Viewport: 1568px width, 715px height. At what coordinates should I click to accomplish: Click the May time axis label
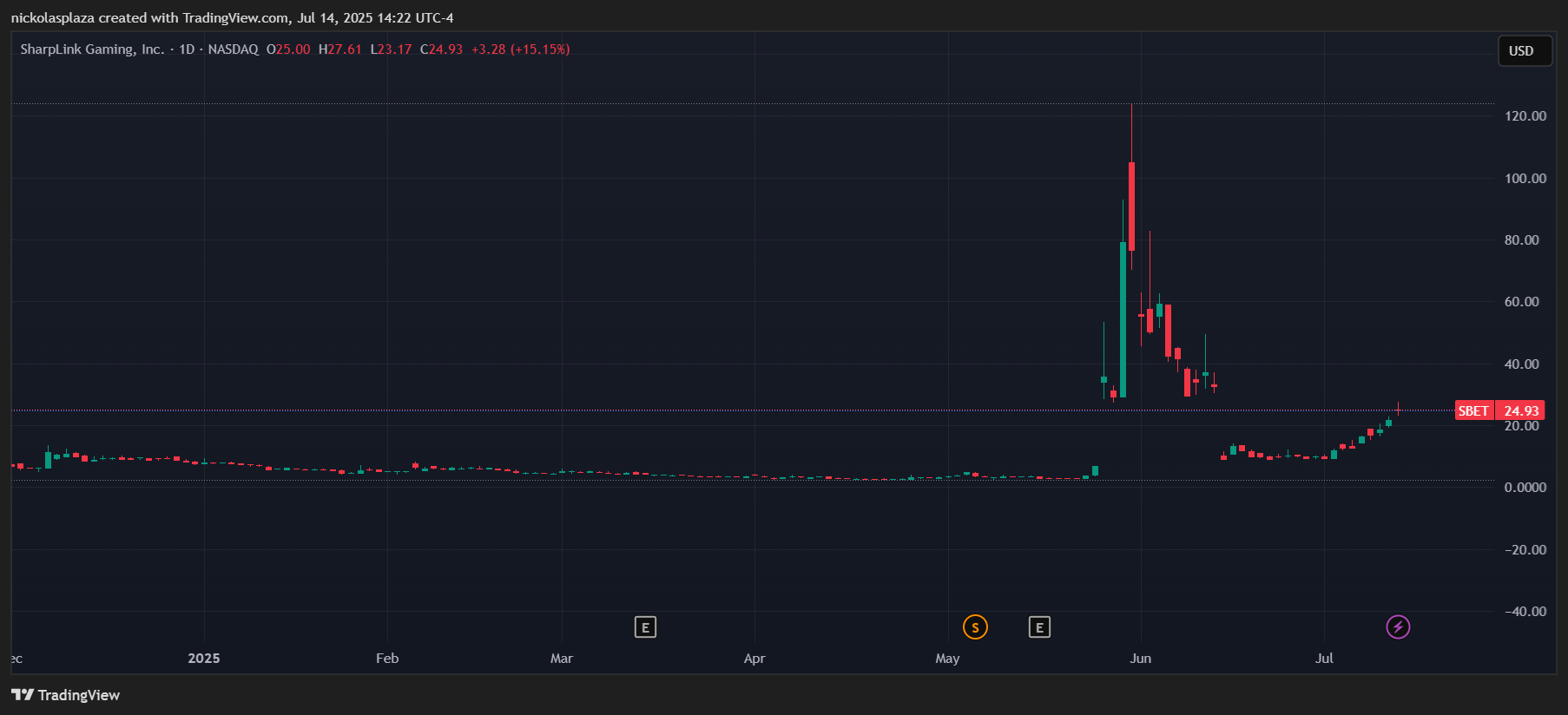[x=947, y=659]
